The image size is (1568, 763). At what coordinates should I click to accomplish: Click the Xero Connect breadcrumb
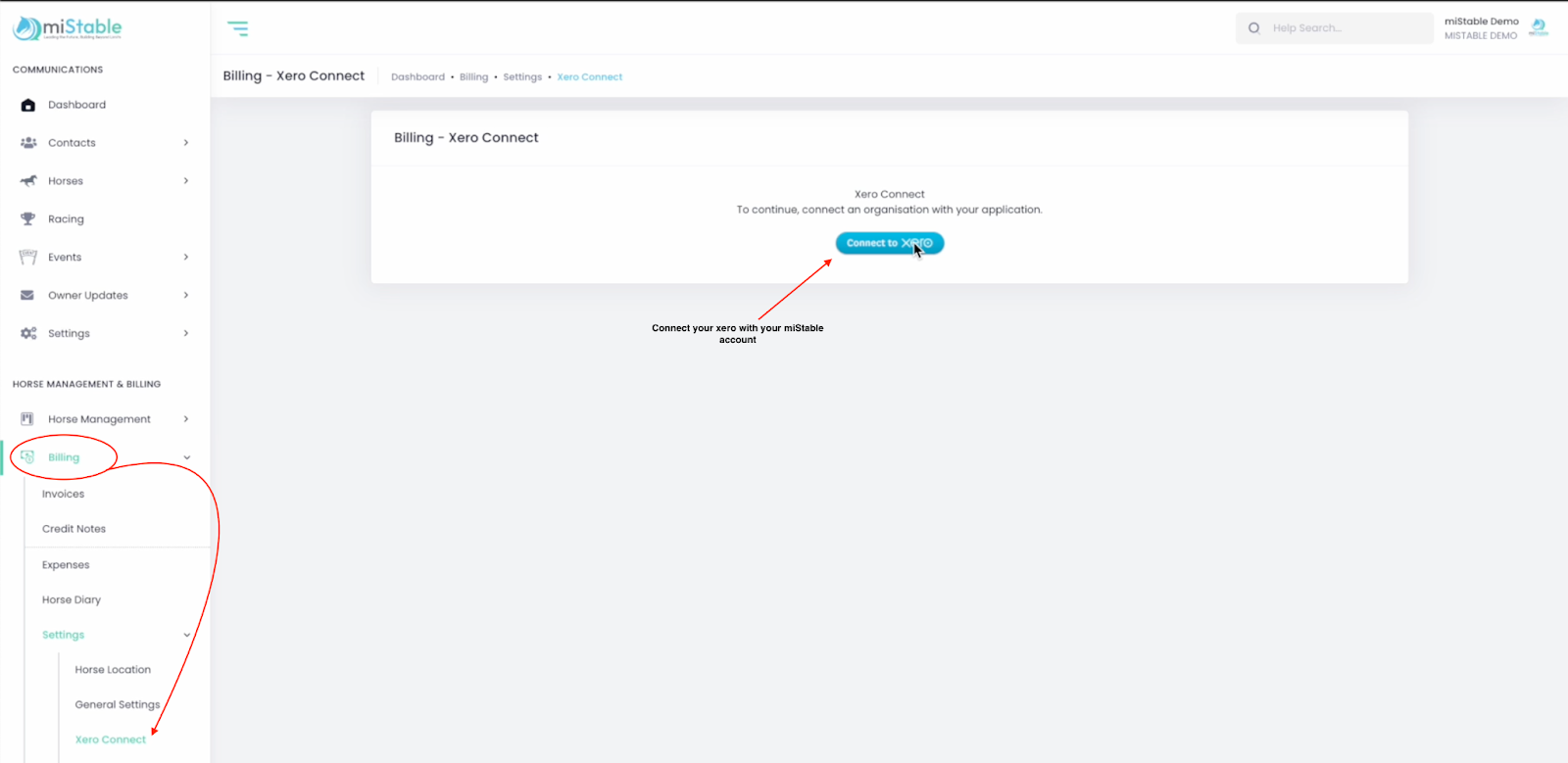click(x=590, y=77)
